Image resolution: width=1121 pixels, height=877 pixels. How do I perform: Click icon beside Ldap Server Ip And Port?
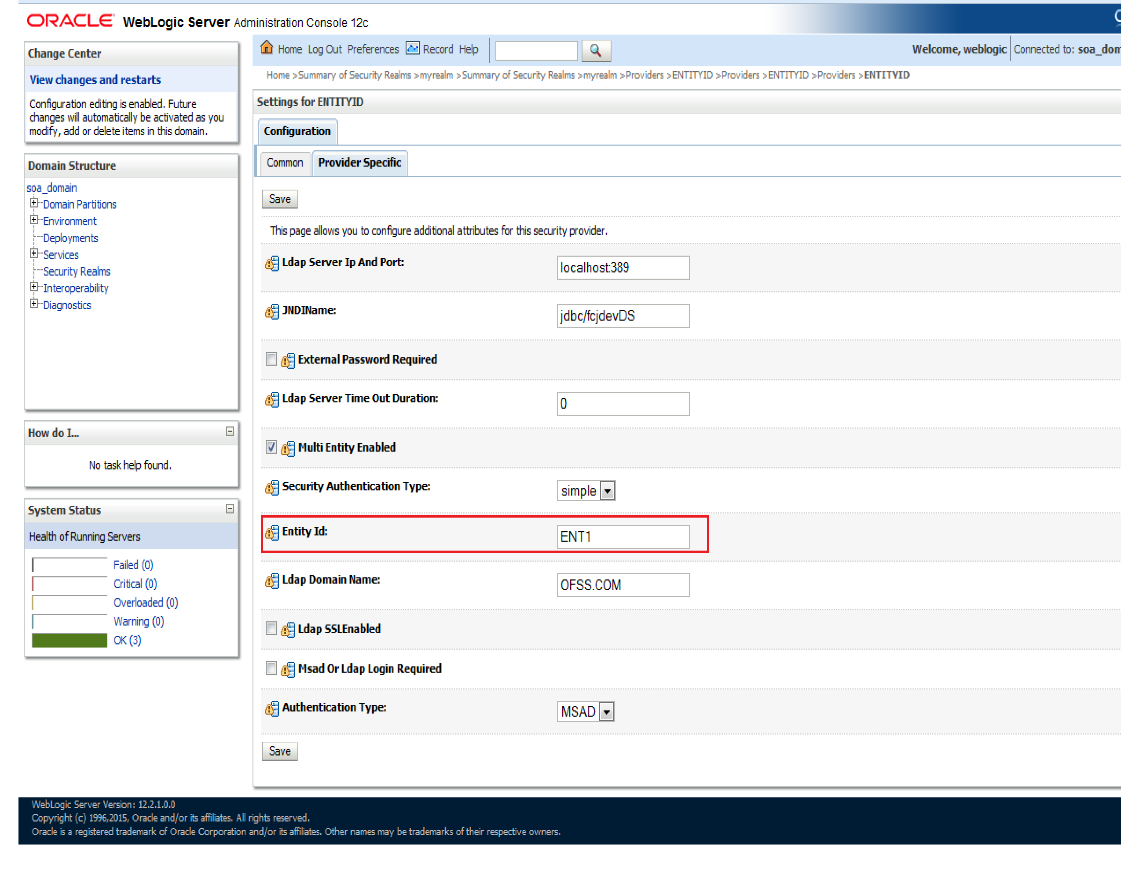coord(272,264)
